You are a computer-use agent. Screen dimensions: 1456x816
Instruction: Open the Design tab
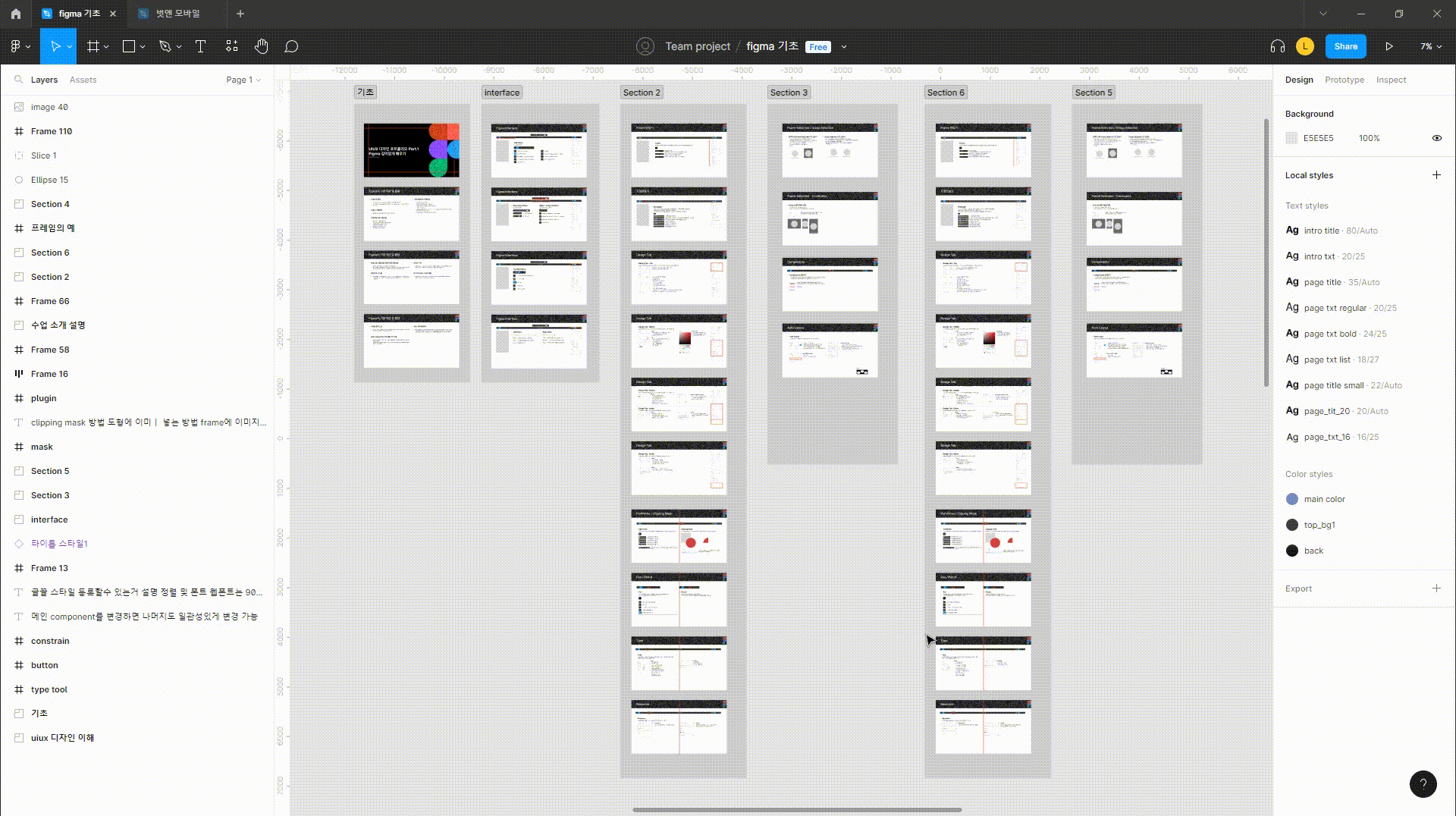click(x=1299, y=80)
